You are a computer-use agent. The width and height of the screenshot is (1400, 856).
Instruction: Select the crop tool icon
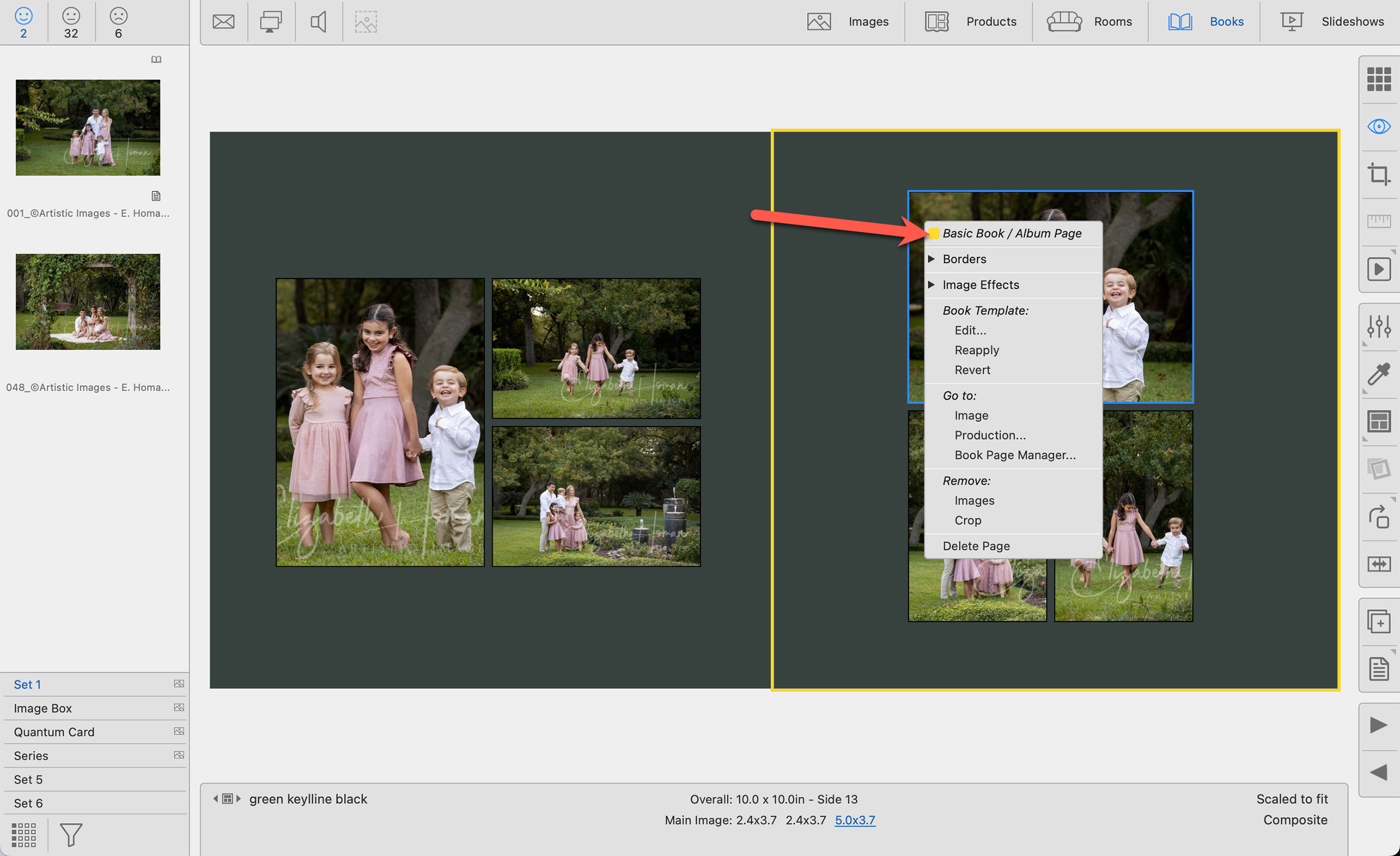click(x=1378, y=174)
